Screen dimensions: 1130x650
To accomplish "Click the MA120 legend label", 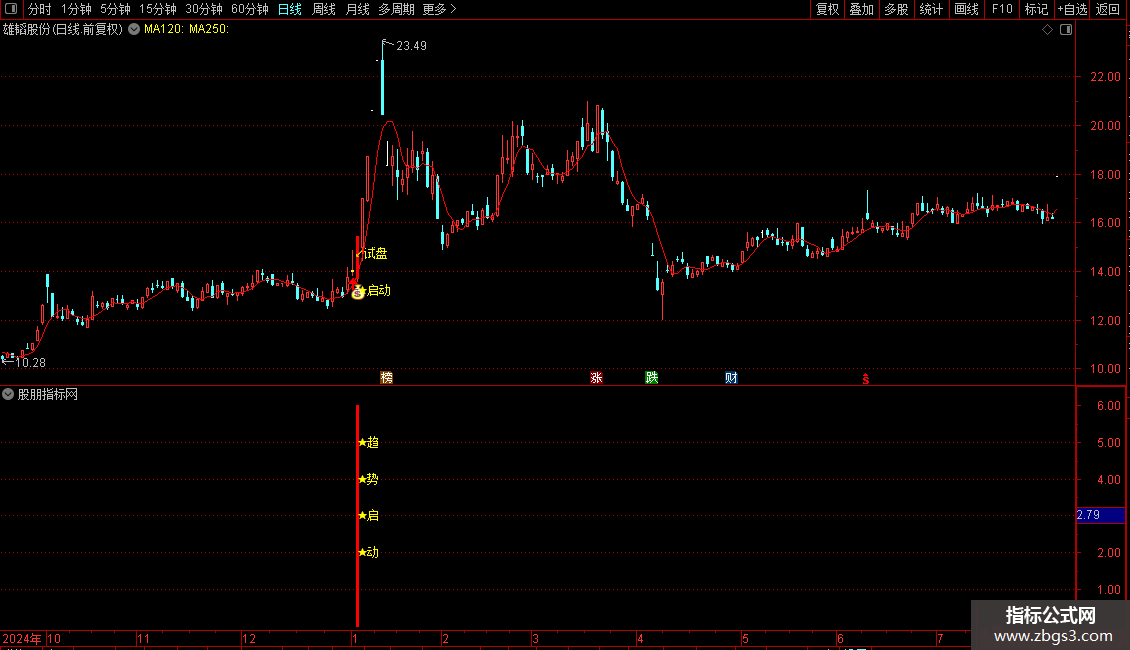I will click(164, 30).
